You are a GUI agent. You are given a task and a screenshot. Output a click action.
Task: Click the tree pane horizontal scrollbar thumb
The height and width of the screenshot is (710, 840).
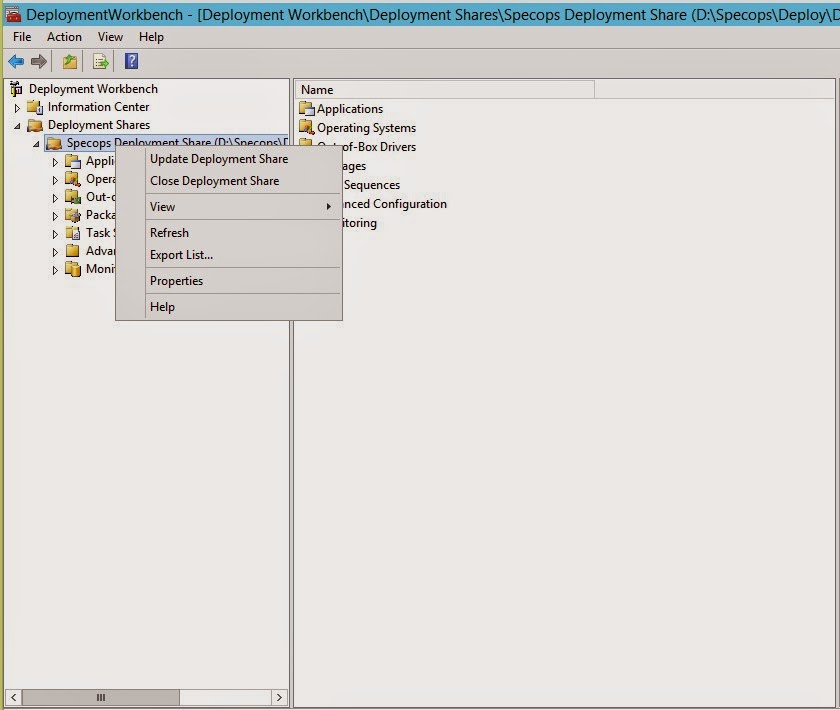[x=101, y=697]
